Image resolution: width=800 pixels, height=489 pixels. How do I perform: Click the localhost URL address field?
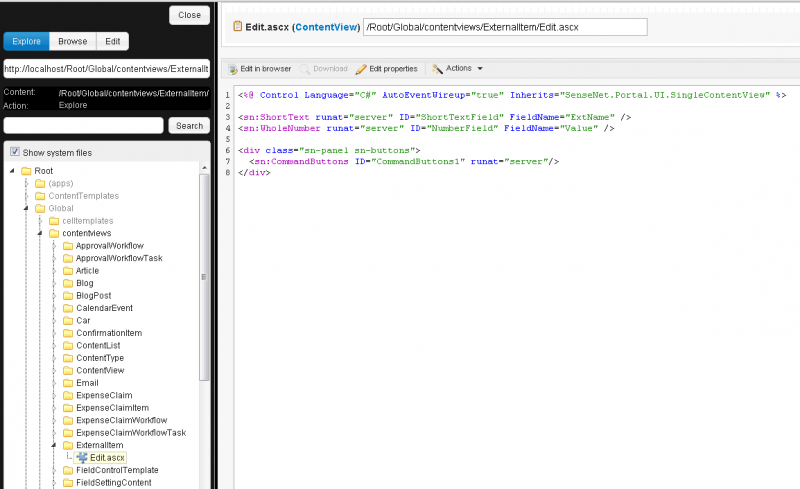click(x=107, y=68)
